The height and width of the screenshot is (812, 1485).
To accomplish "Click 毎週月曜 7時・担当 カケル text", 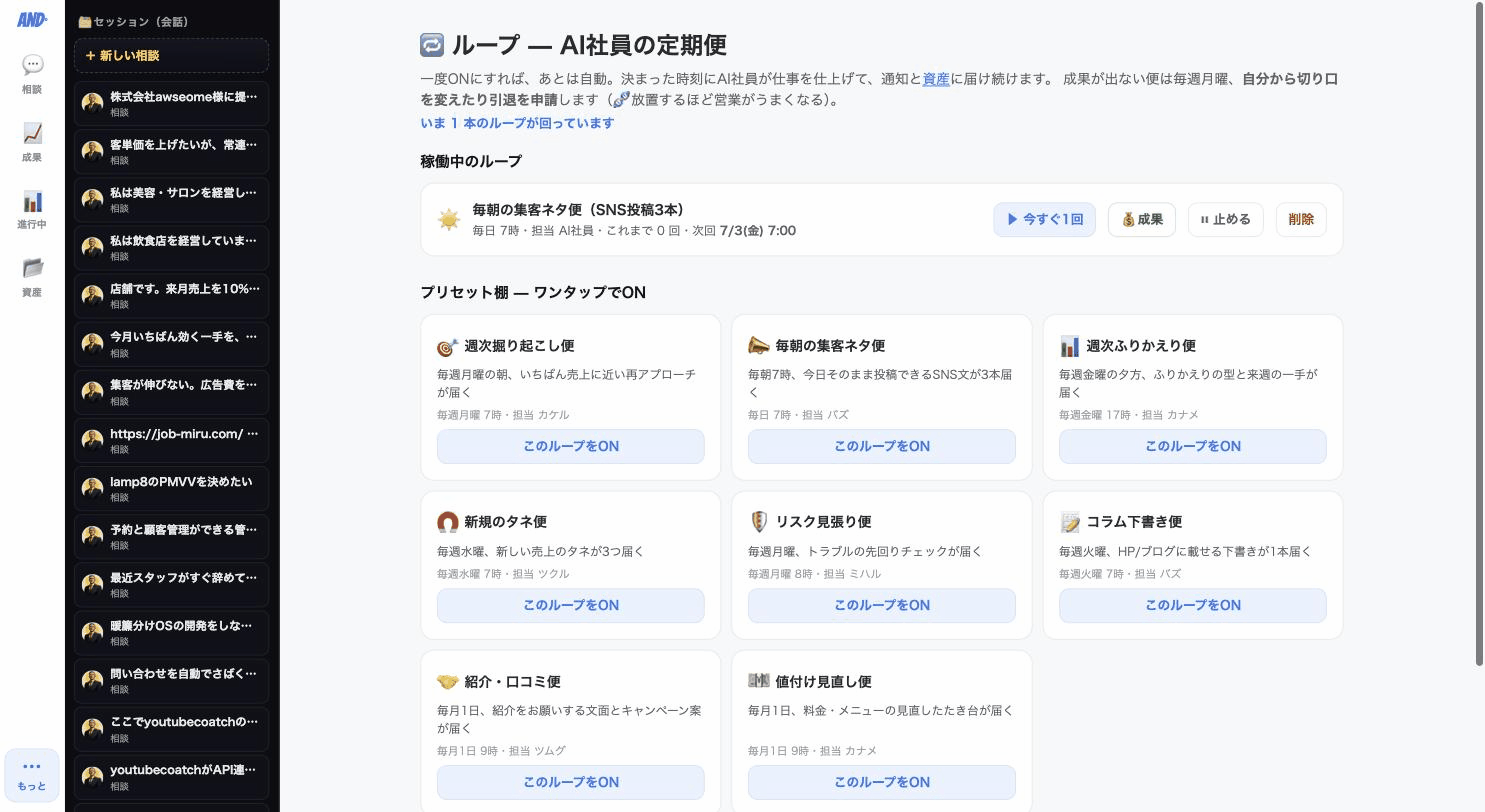I will click(503, 415).
